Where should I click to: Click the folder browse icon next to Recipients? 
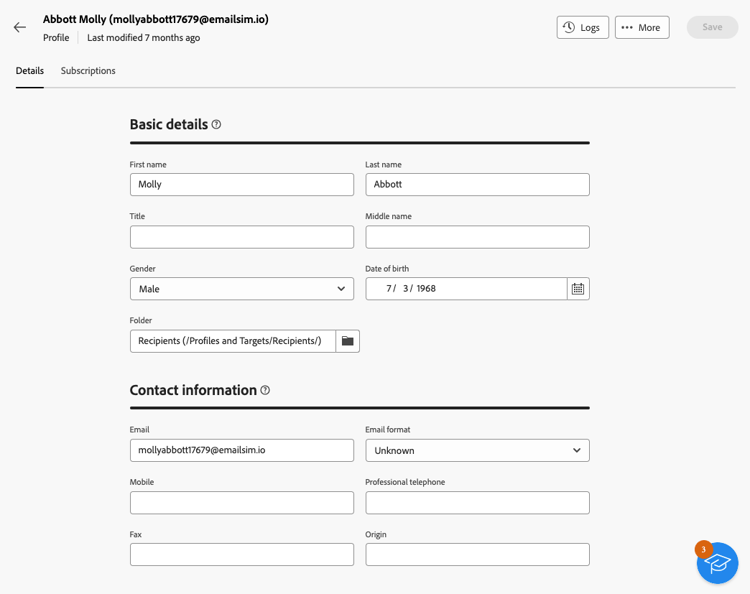point(347,341)
